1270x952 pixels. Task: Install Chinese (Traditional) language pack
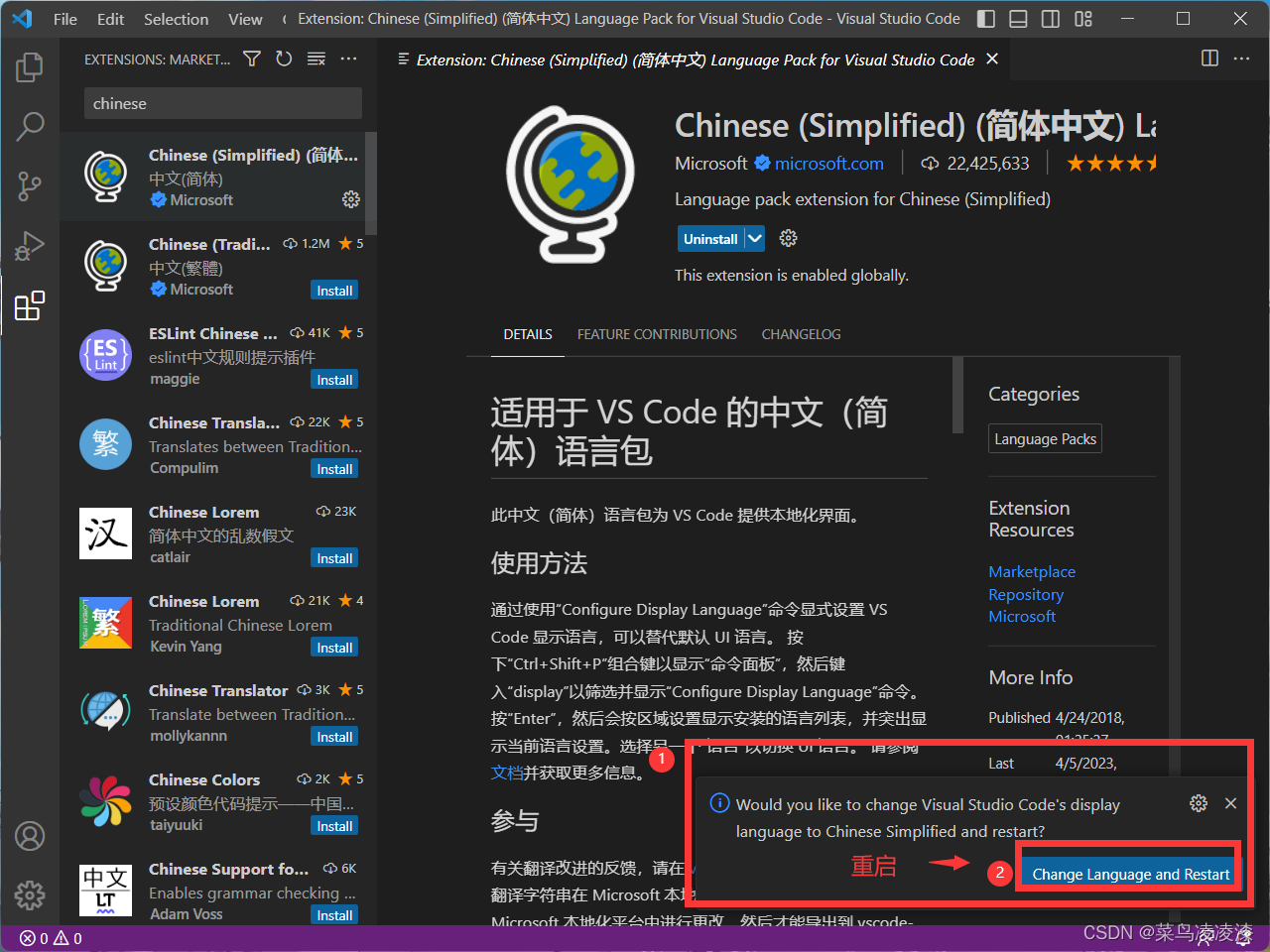pos(334,291)
